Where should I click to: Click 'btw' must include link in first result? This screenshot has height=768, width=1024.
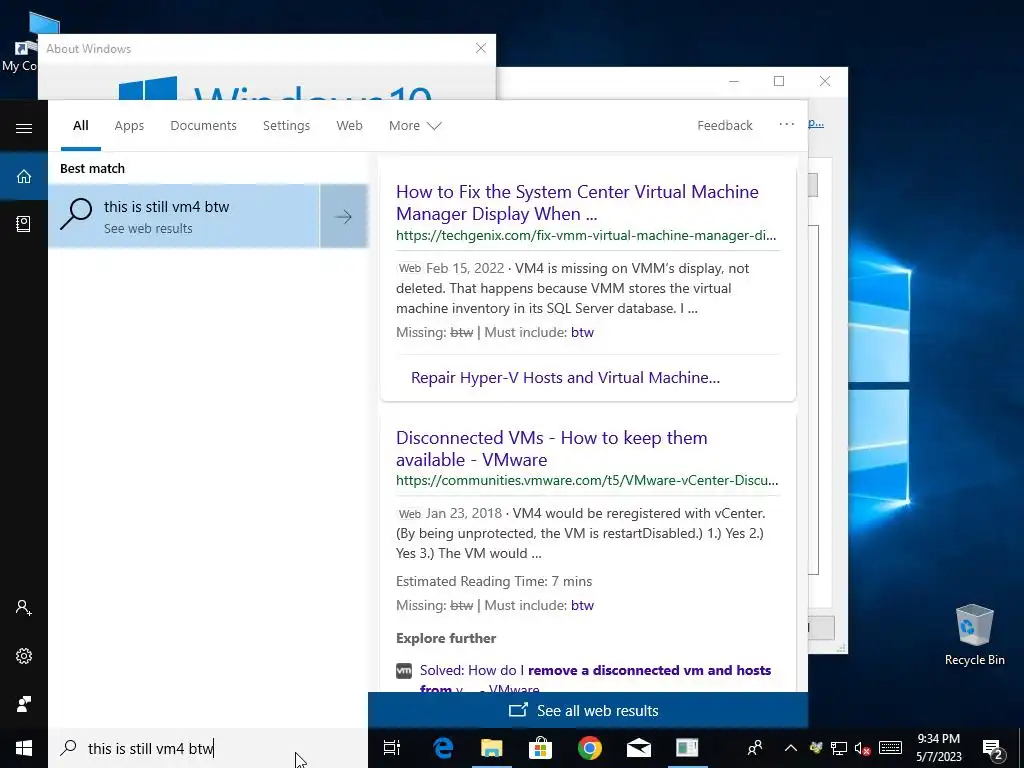point(582,332)
